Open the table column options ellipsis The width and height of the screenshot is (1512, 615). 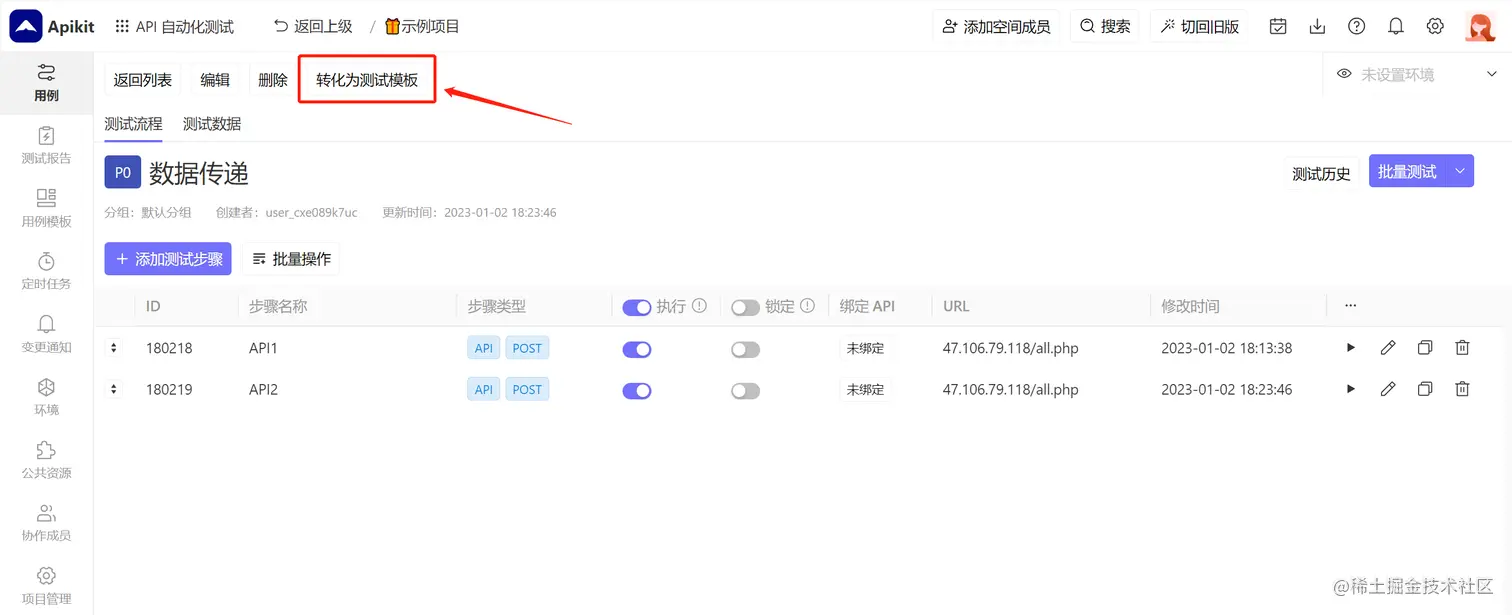[x=1351, y=306]
